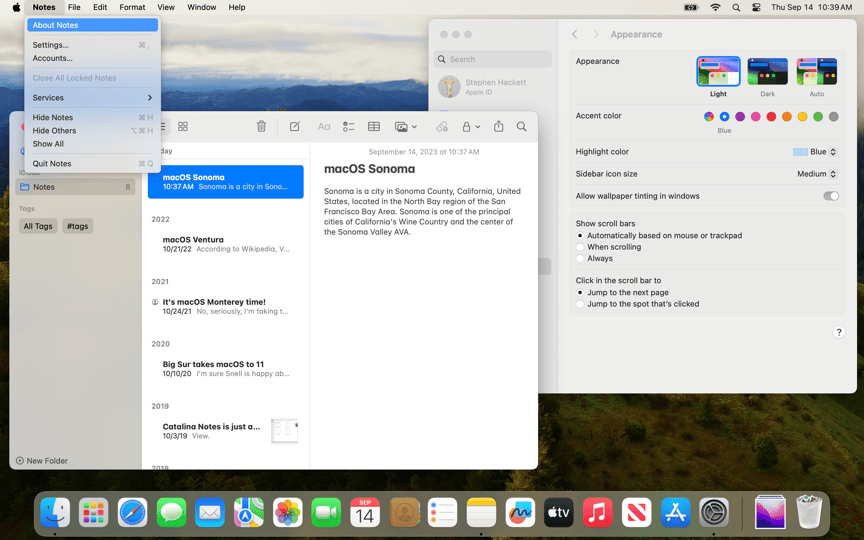864x540 pixels.
Task: Select show scroll bars When scrolling
Action: click(x=580, y=247)
